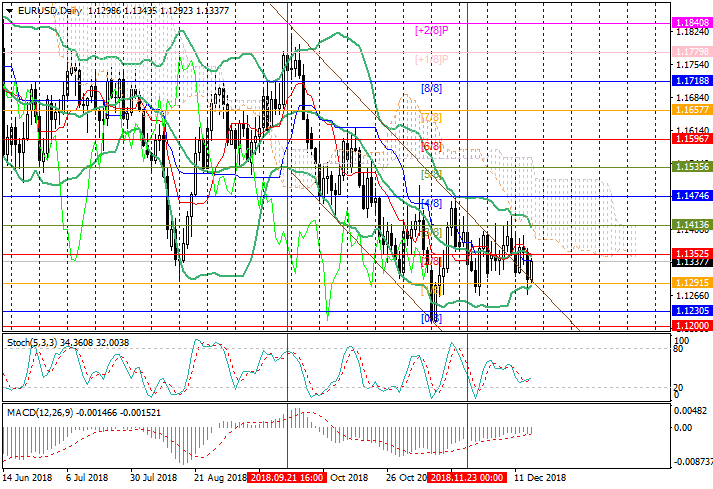
Task: Click the [8/8] Murrey level label
Action: coord(431,88)
